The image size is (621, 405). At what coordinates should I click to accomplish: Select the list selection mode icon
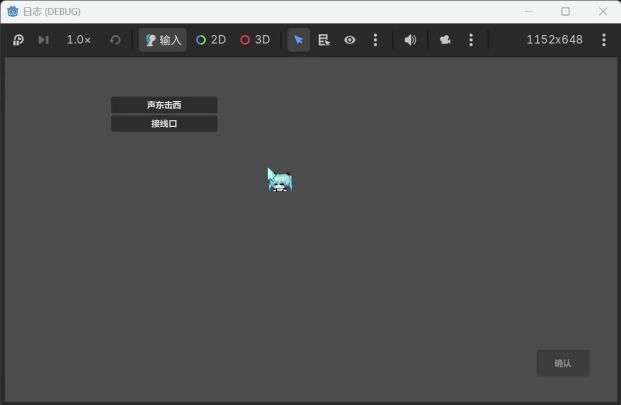[324, 40]
